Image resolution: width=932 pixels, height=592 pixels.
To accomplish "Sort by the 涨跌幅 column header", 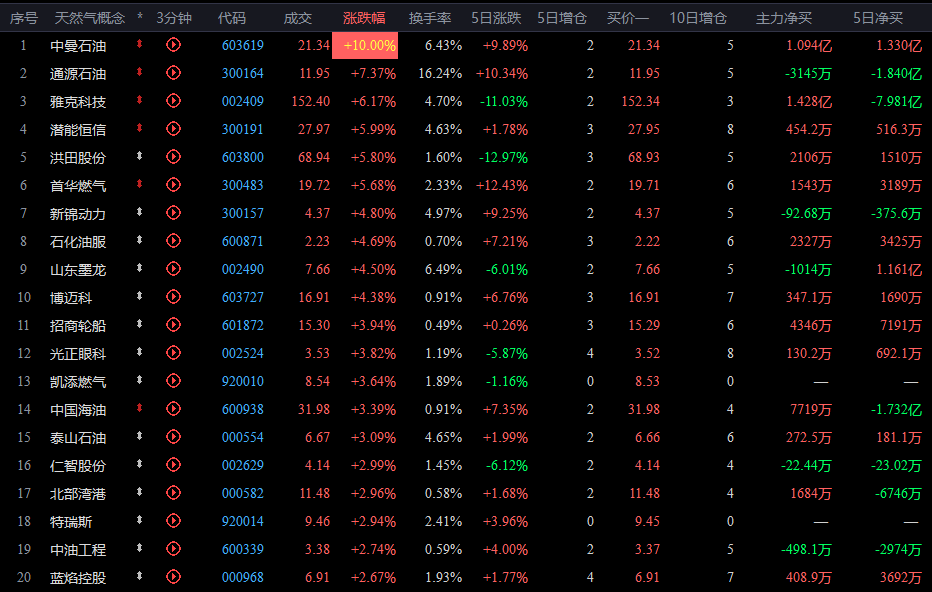I will click(x=364, y=18).
